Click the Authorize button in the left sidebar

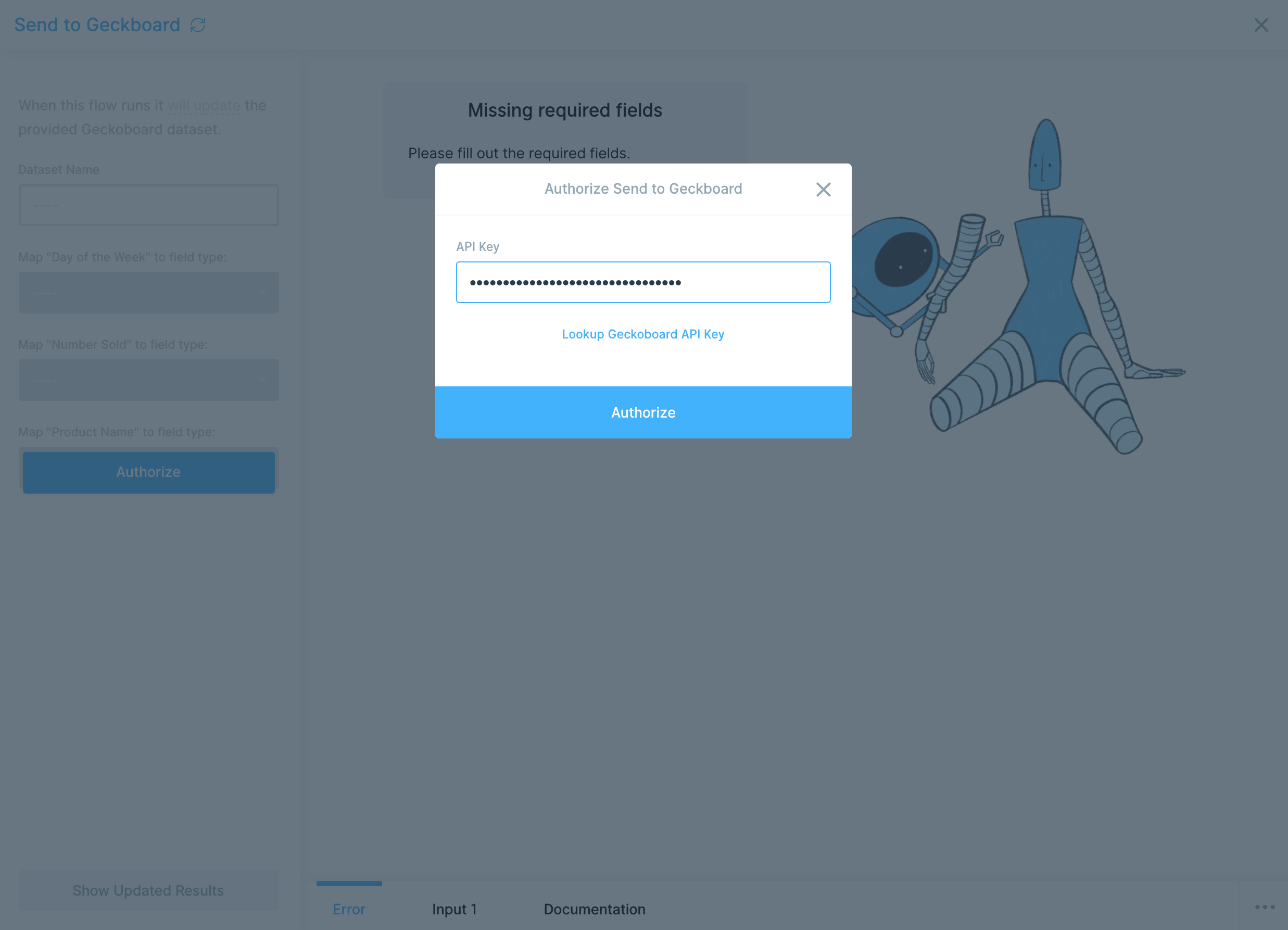[148, 472]
